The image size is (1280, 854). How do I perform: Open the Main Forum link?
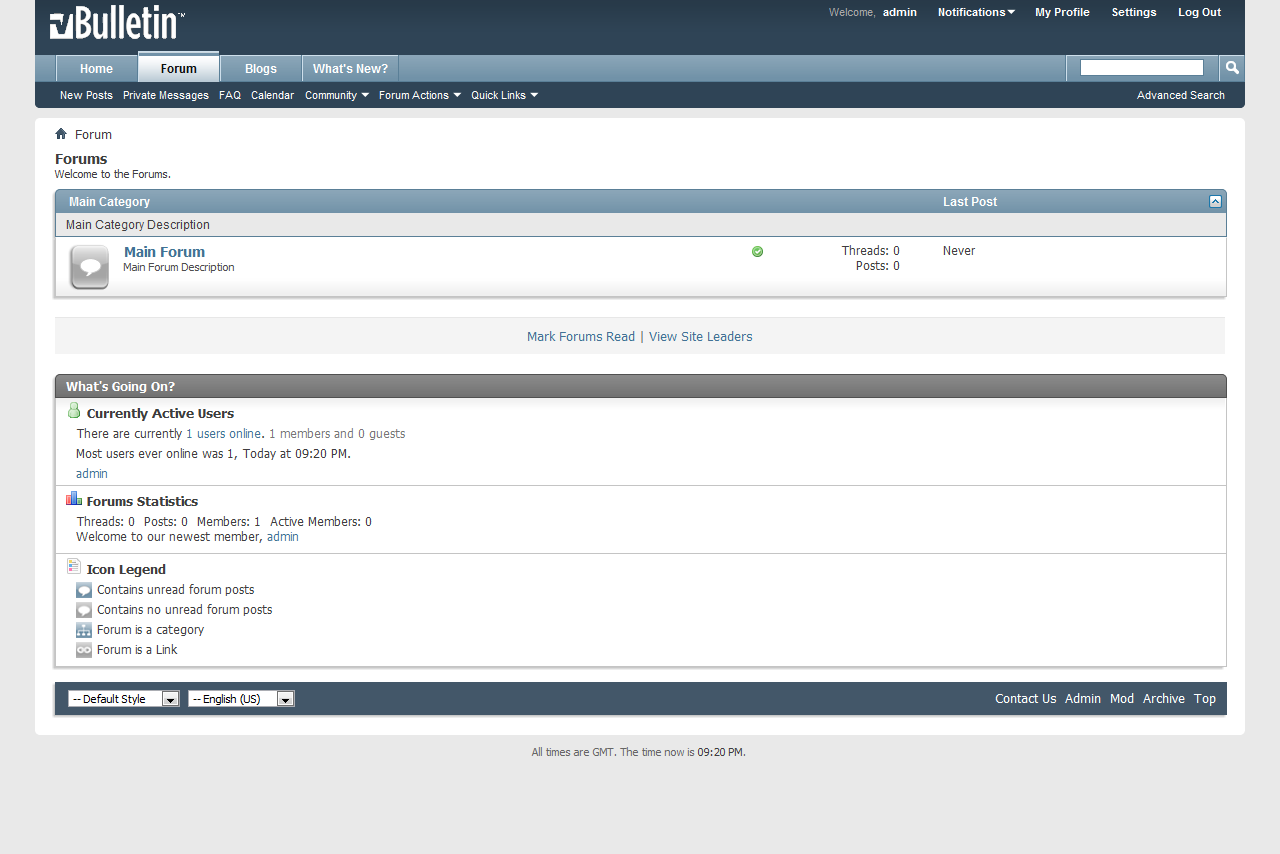[164, 252]
